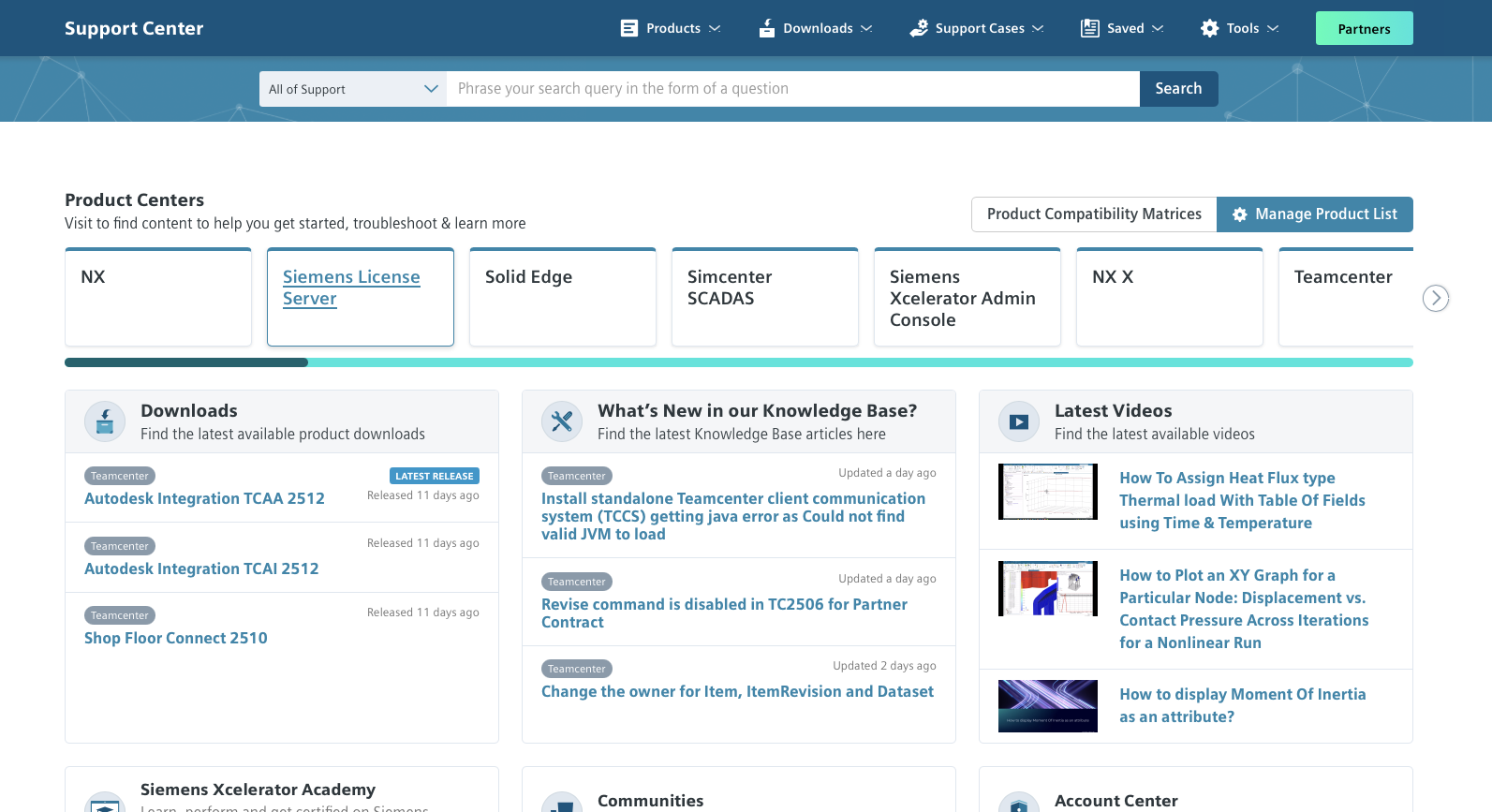
Task: Click Teamcenter tag above Change the owner article
Action: [x=577, y=670]
